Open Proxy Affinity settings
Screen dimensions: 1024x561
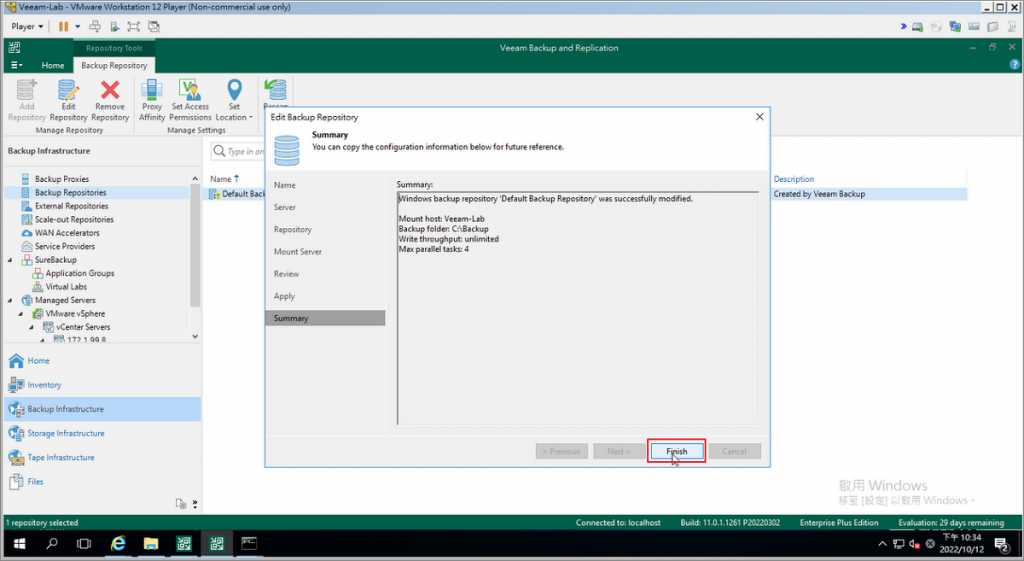pos(152,100)
